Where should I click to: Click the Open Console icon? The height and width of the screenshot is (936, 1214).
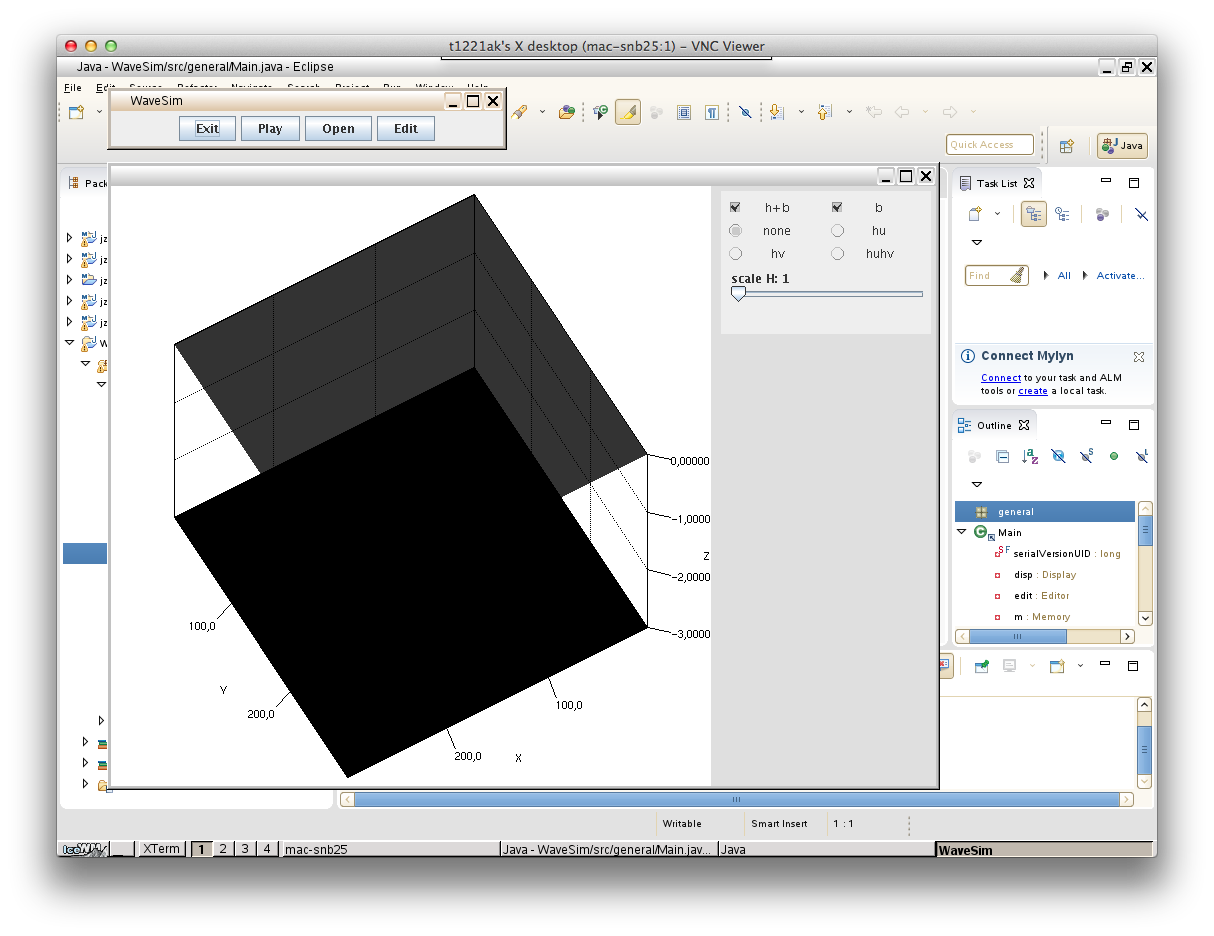click(x=1056, y=666)
